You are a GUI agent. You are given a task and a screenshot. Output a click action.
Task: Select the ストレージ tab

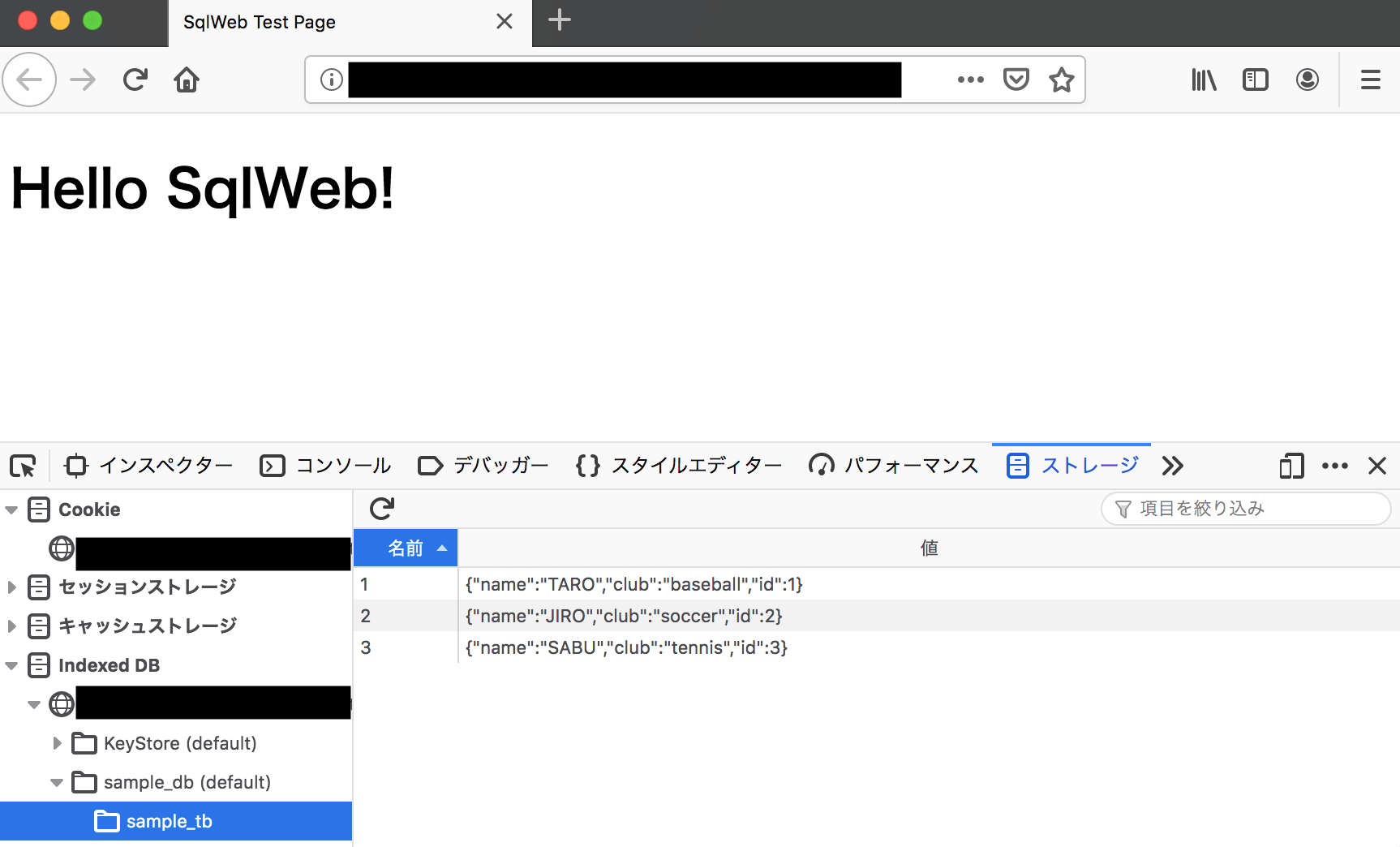1072,466
